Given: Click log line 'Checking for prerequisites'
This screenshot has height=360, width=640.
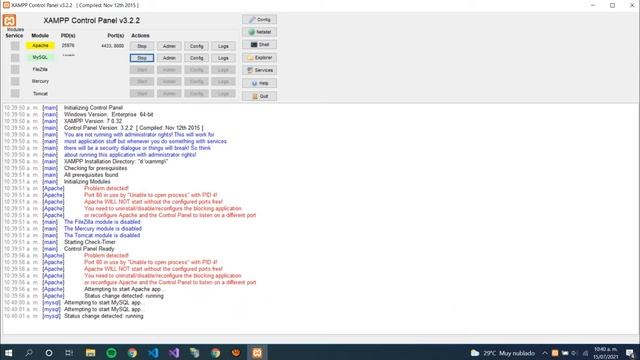Looking at the screenshot, I should click(x=96, y=168).
